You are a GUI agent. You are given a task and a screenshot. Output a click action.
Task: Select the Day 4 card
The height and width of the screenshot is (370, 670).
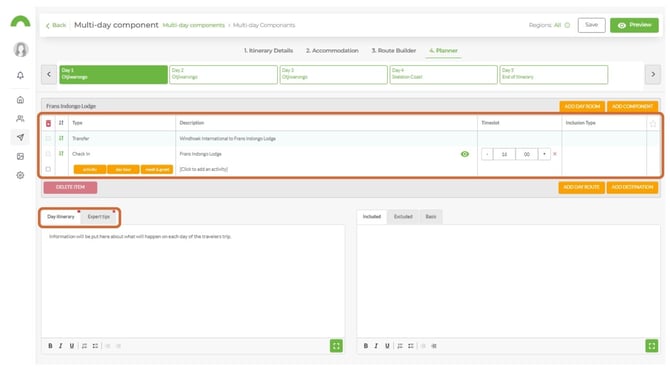(x=444, y=74)
